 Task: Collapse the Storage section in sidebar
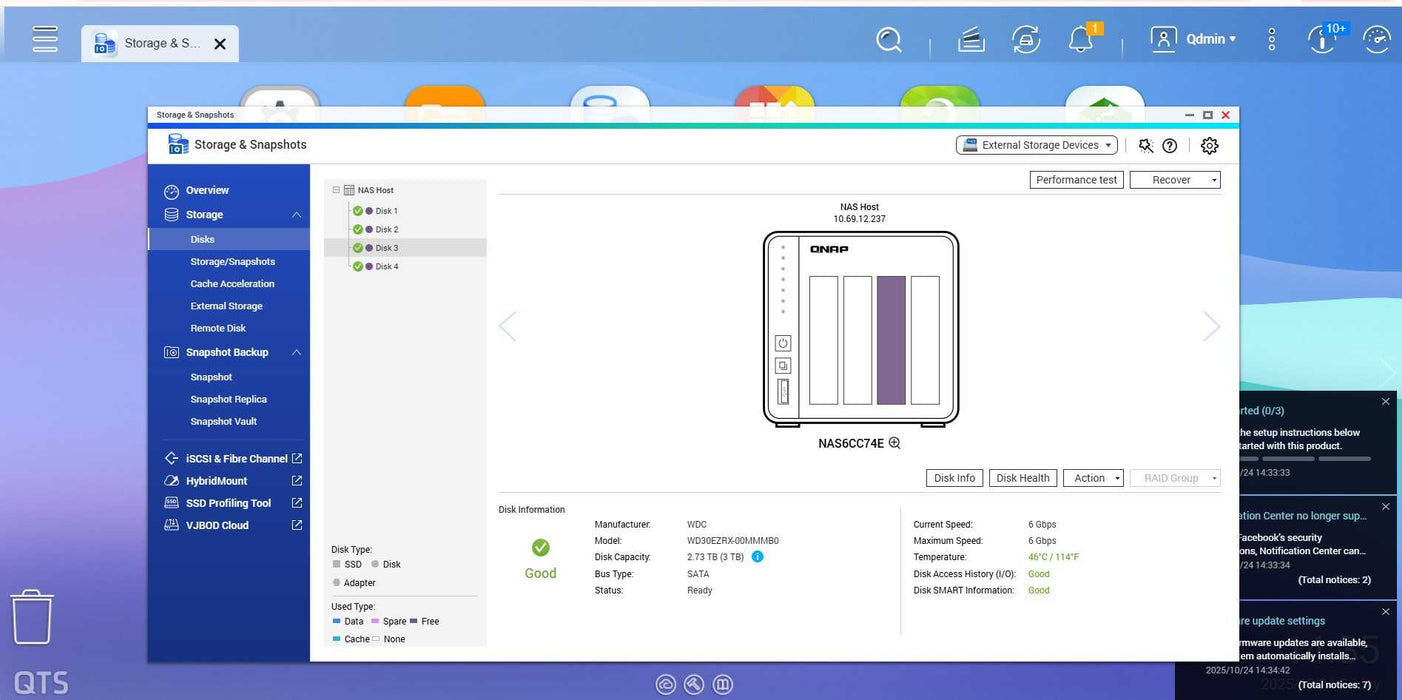(x=295, y=214)
